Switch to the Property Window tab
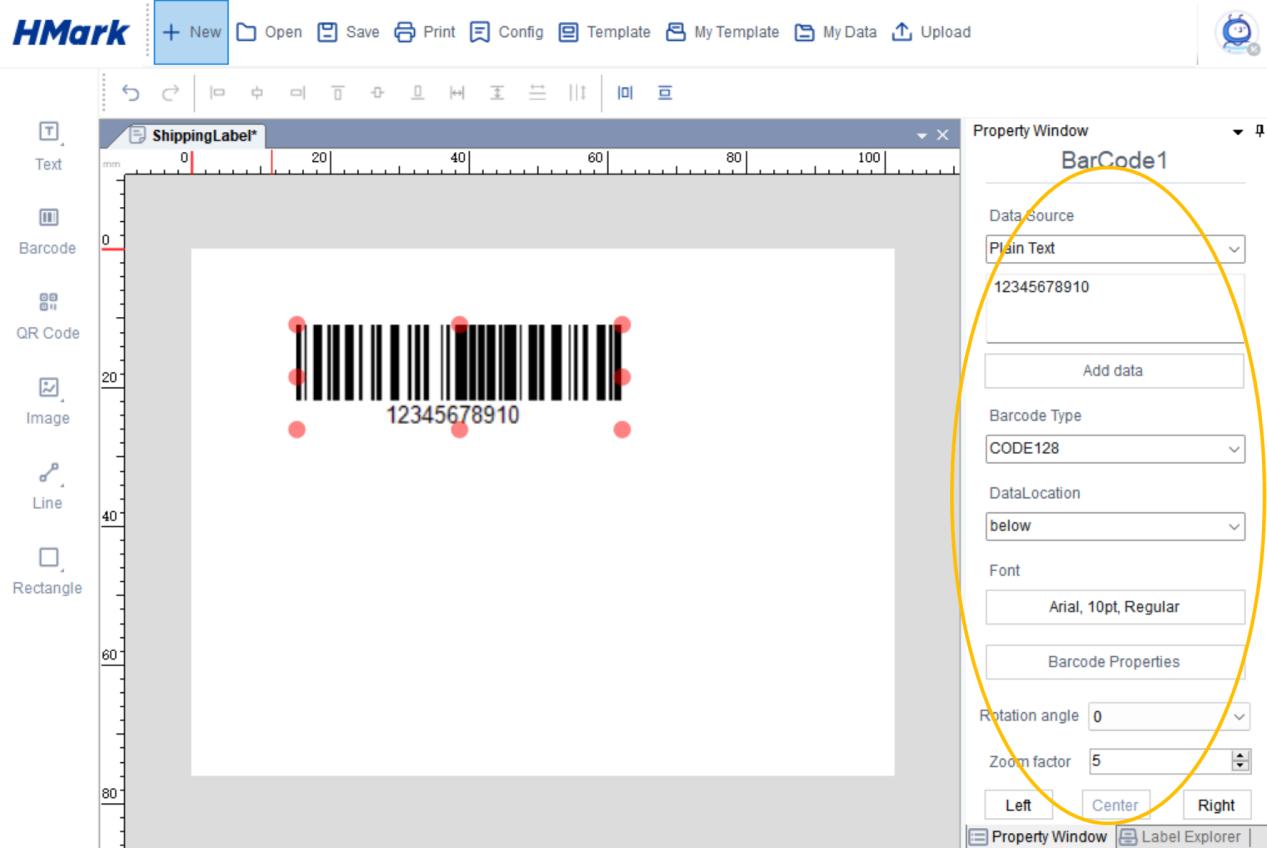 [x=1037, y=837]
